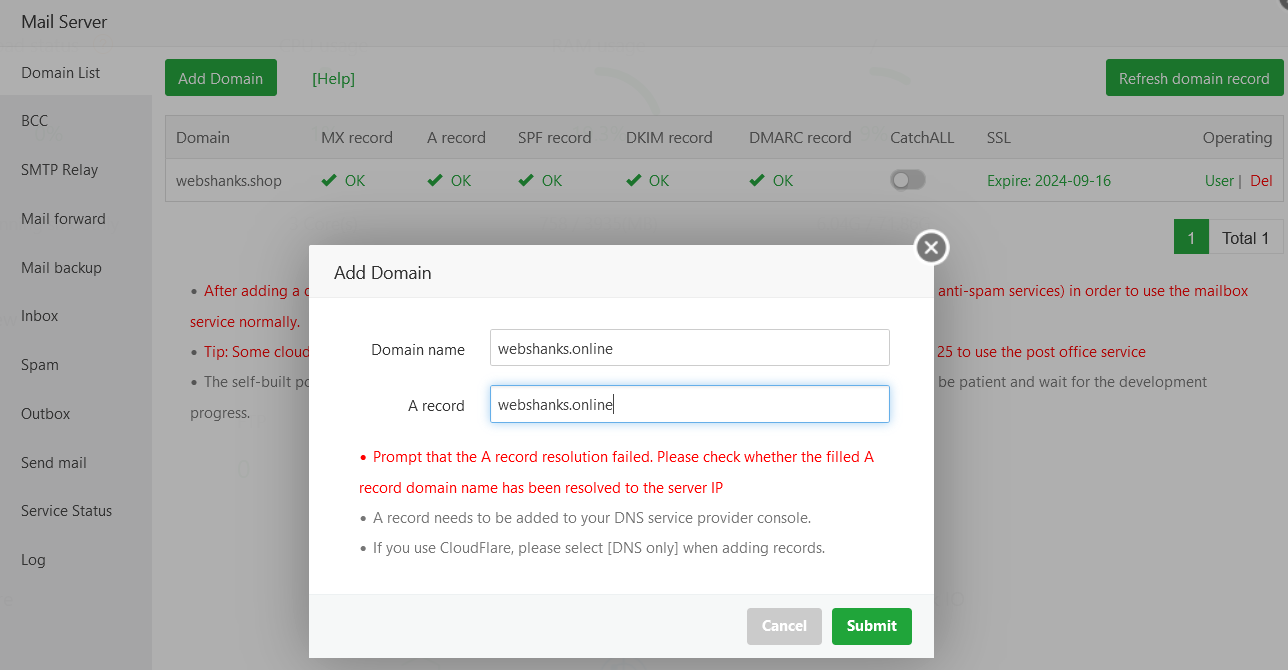Click the SPF record column header

click(x=555, y=138)
